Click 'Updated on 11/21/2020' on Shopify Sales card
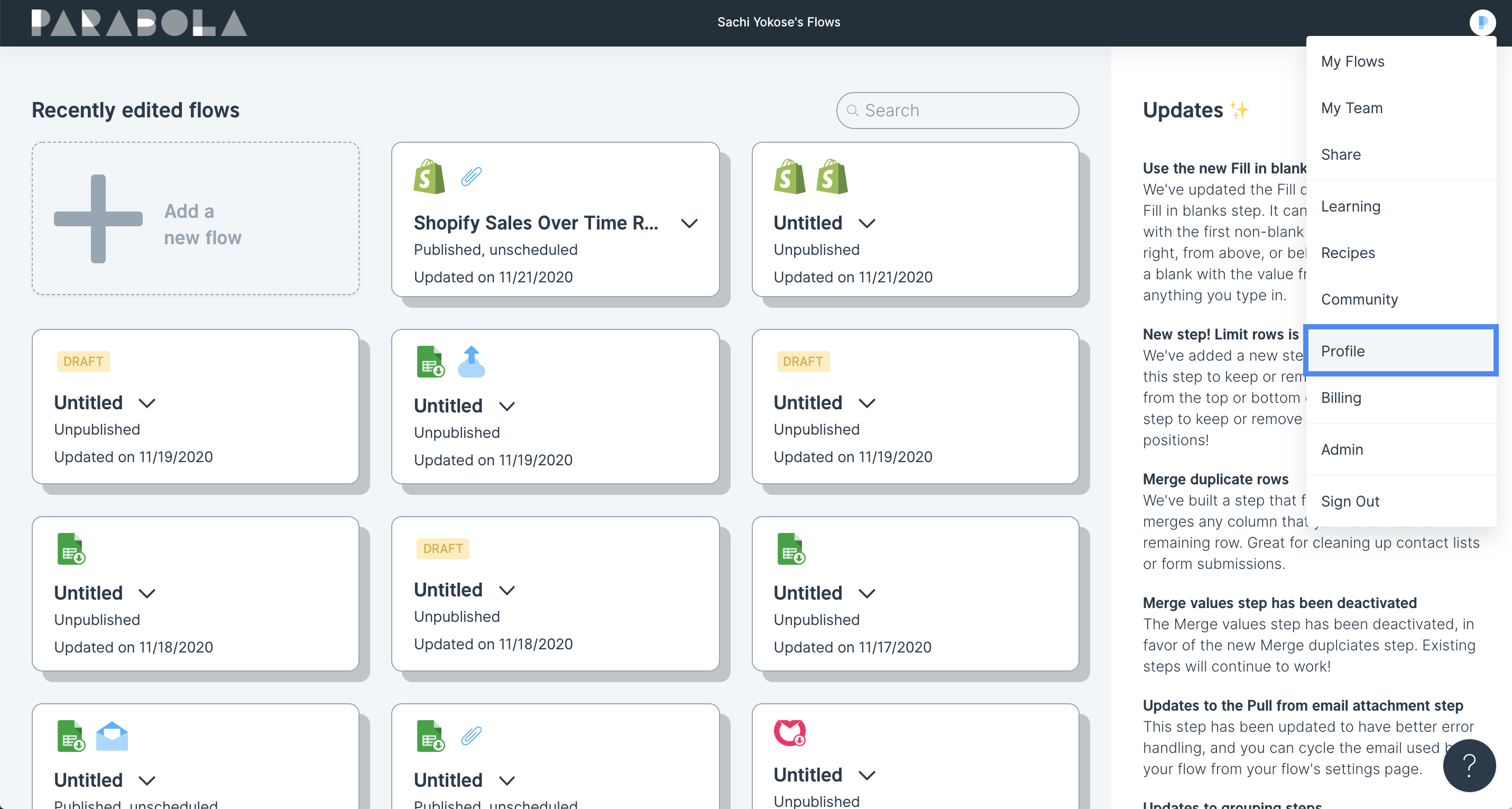Screen dimensions: 1512x809 [x=493, y=277]
